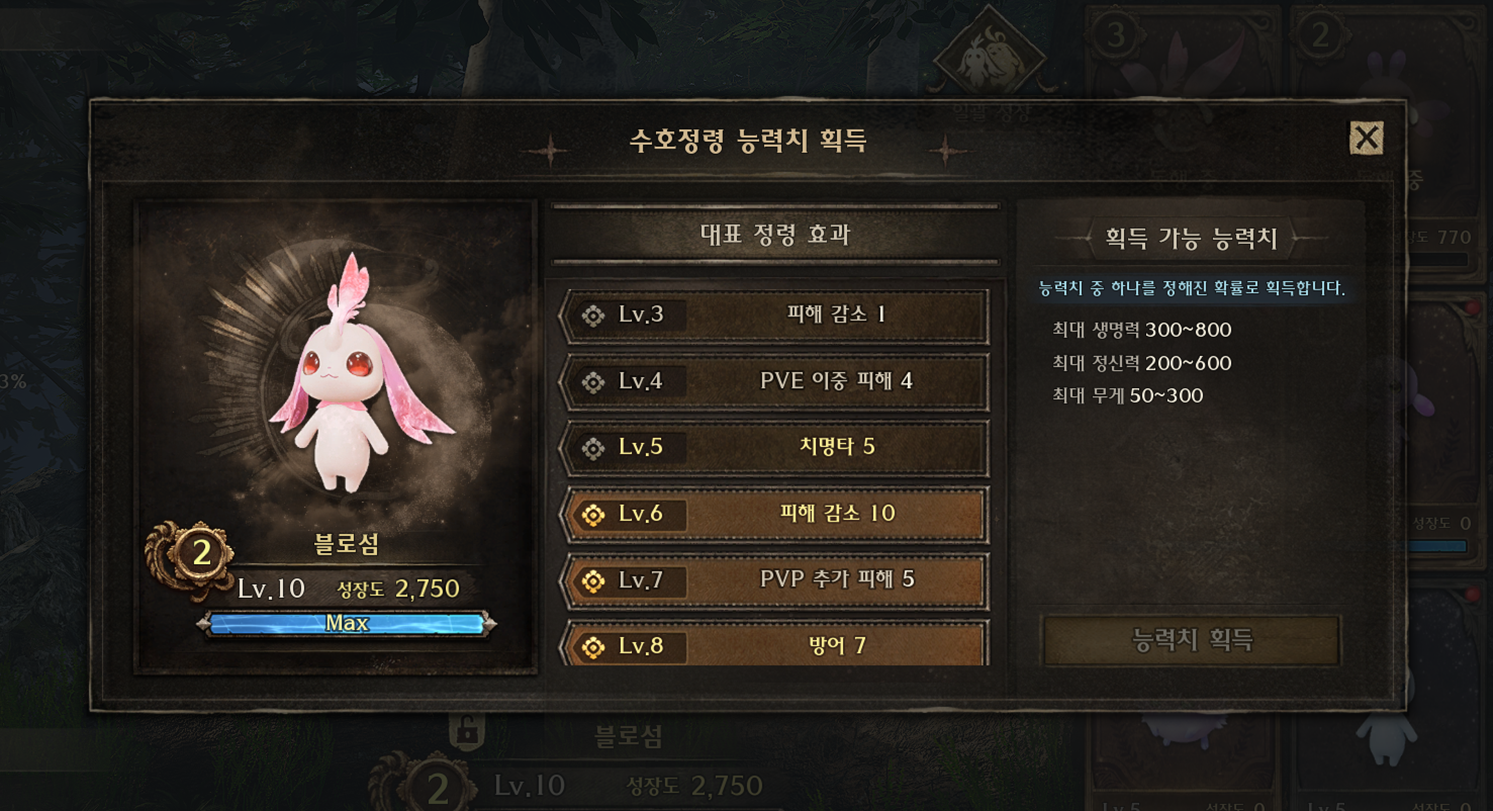The image size is (1493, 811).
Task: Click the Lv.3 effect row diamond icon
Action: [593, 316]
